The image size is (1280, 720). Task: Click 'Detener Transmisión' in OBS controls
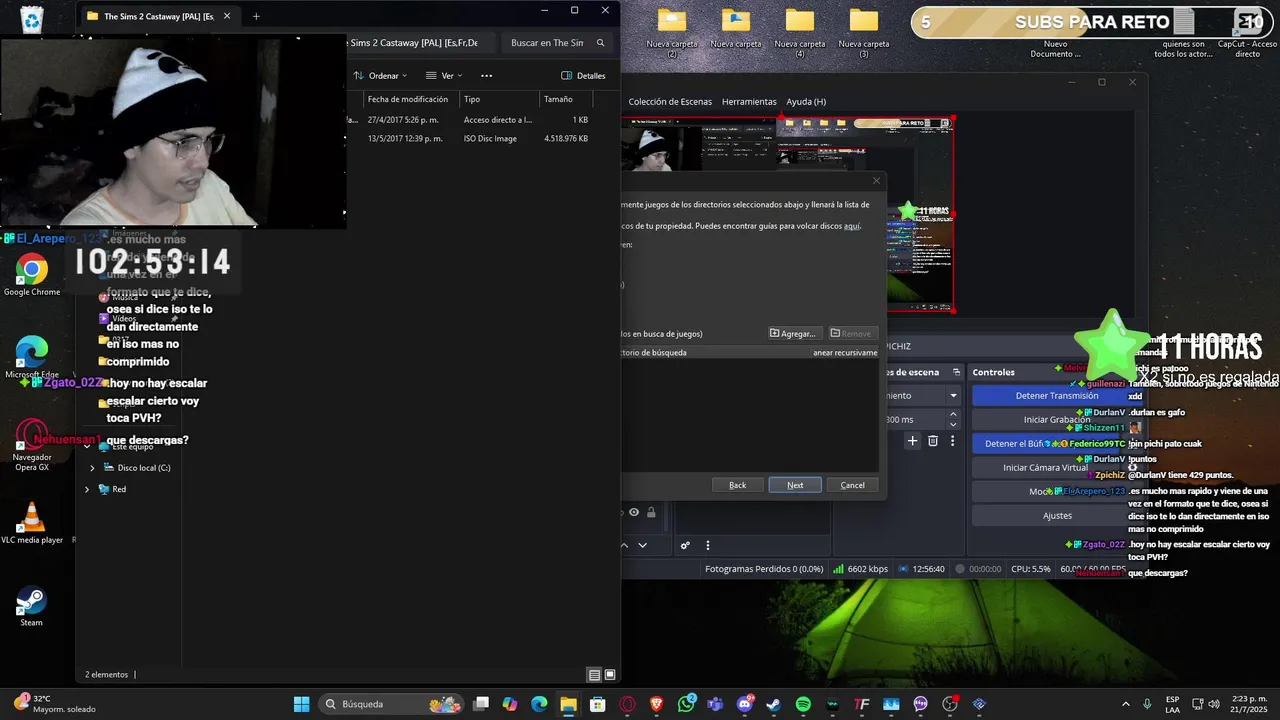1057,396
